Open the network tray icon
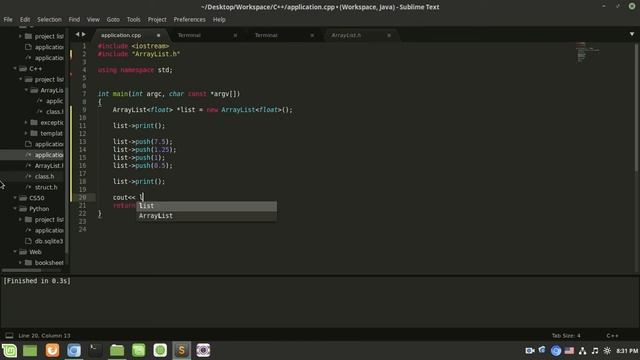This screenshot has height=360, width=640. (x=582, y=351)
